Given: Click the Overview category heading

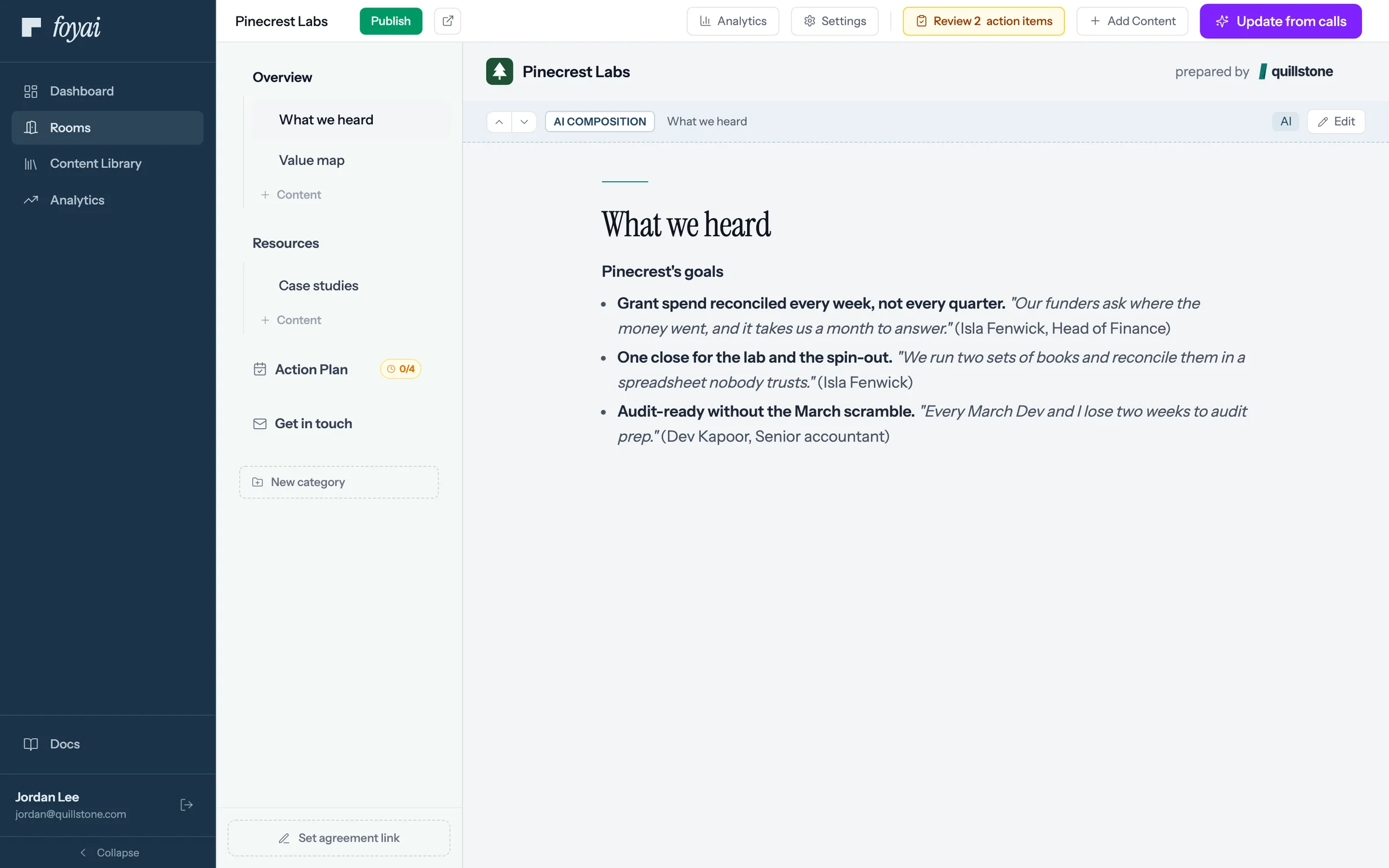Looking at the screenshot, I should 282,78.
